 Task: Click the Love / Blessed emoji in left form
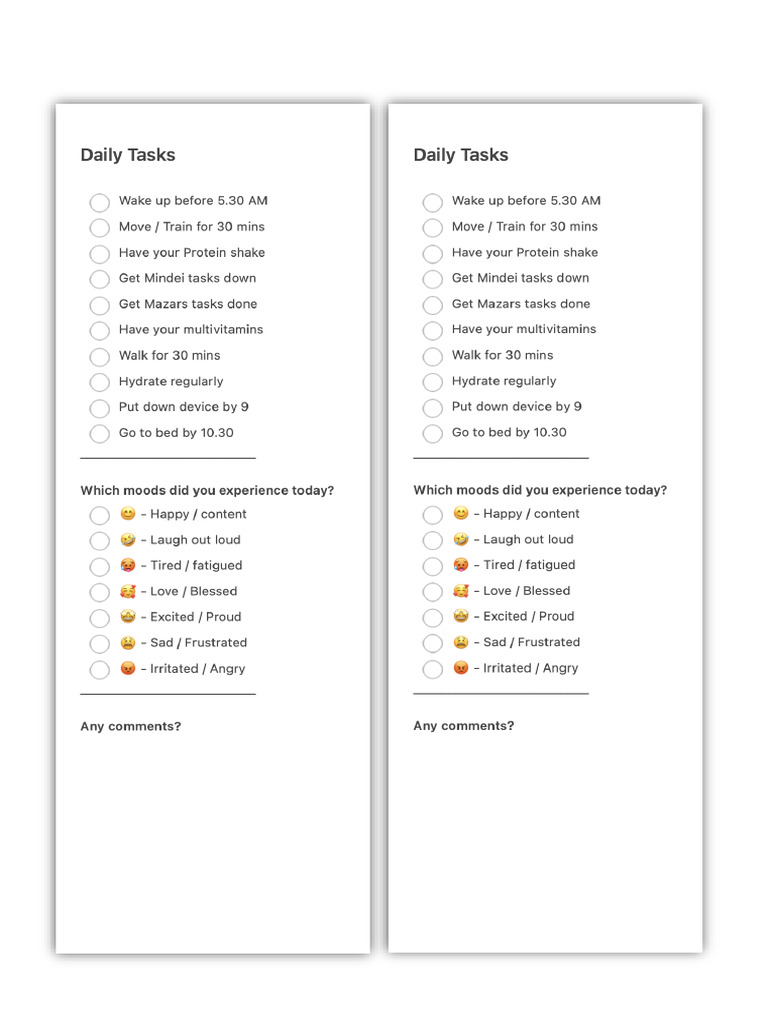tap(128, 591)
